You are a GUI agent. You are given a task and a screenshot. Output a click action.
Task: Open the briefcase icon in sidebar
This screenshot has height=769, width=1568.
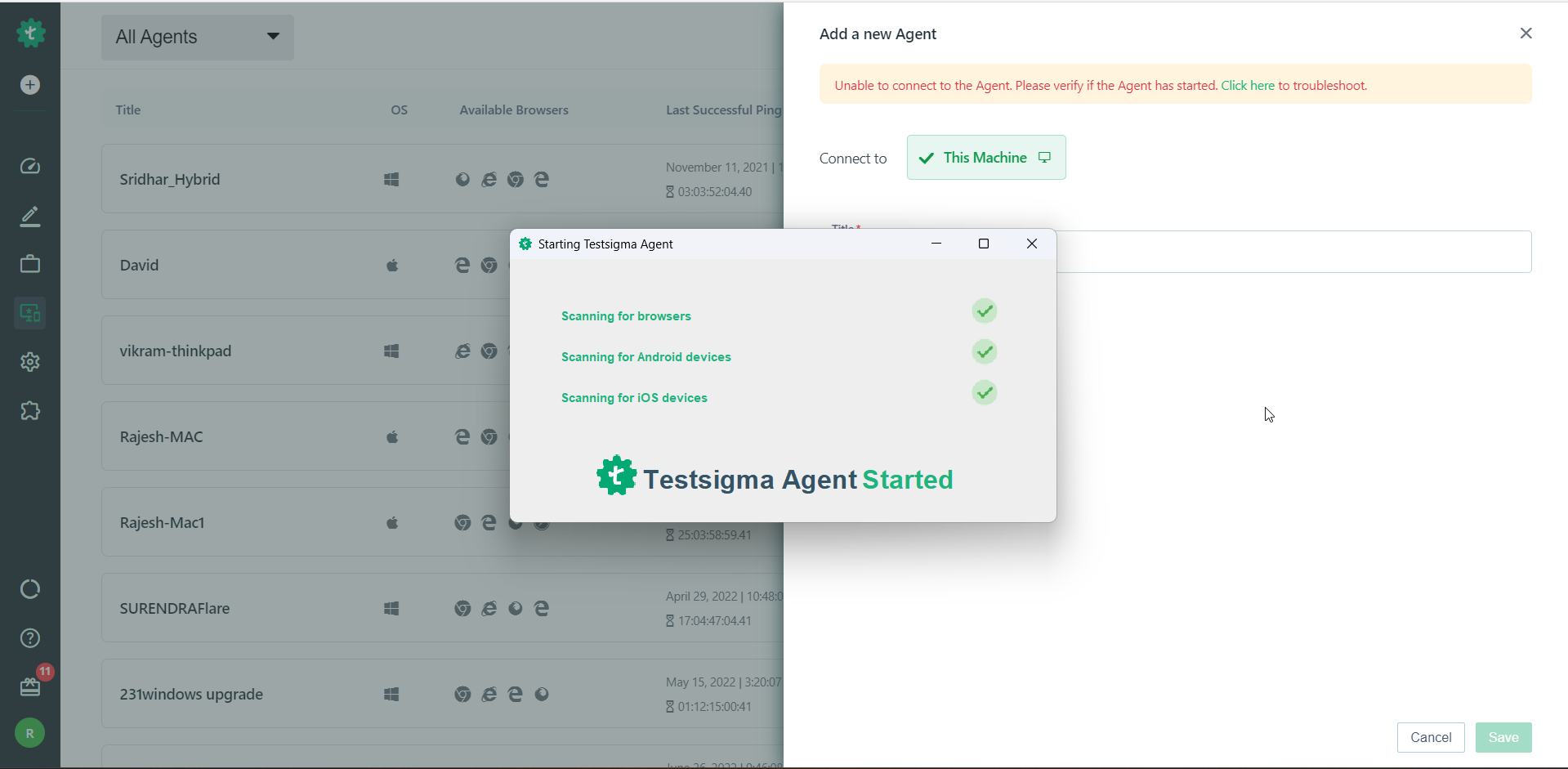coord(30,264)
